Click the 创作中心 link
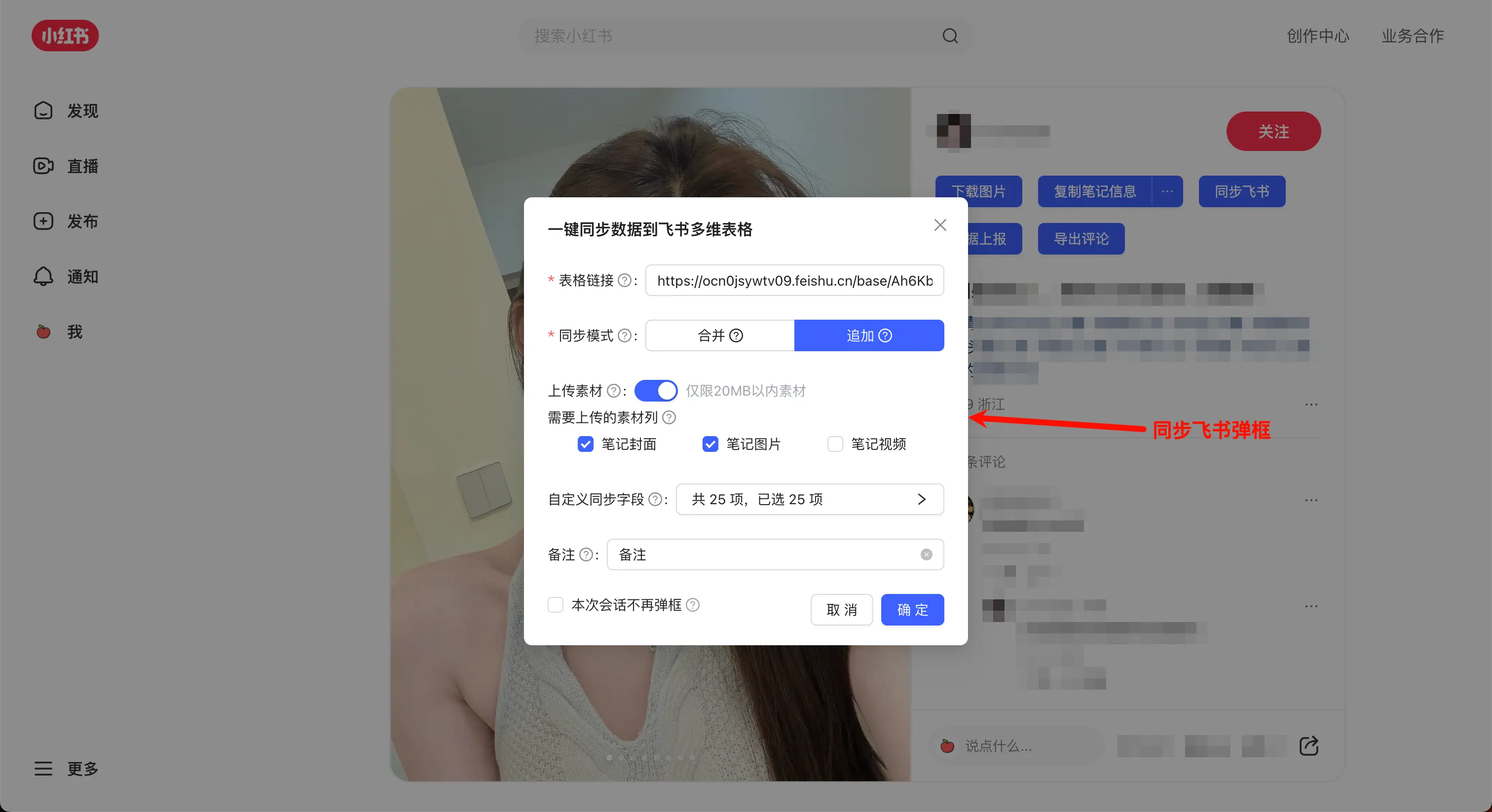The width and height of the screenshot is (1492, 812). pos(1318,36)
